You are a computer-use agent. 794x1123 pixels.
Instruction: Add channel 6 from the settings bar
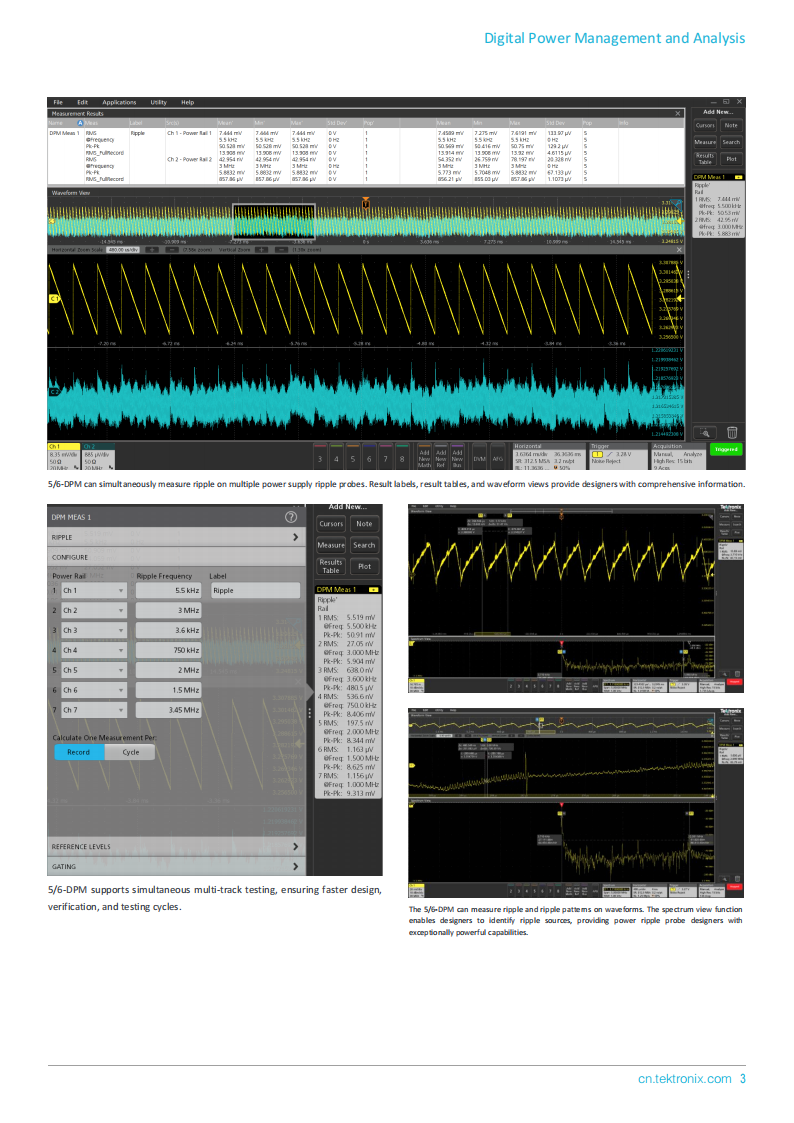tap(369, 458)
